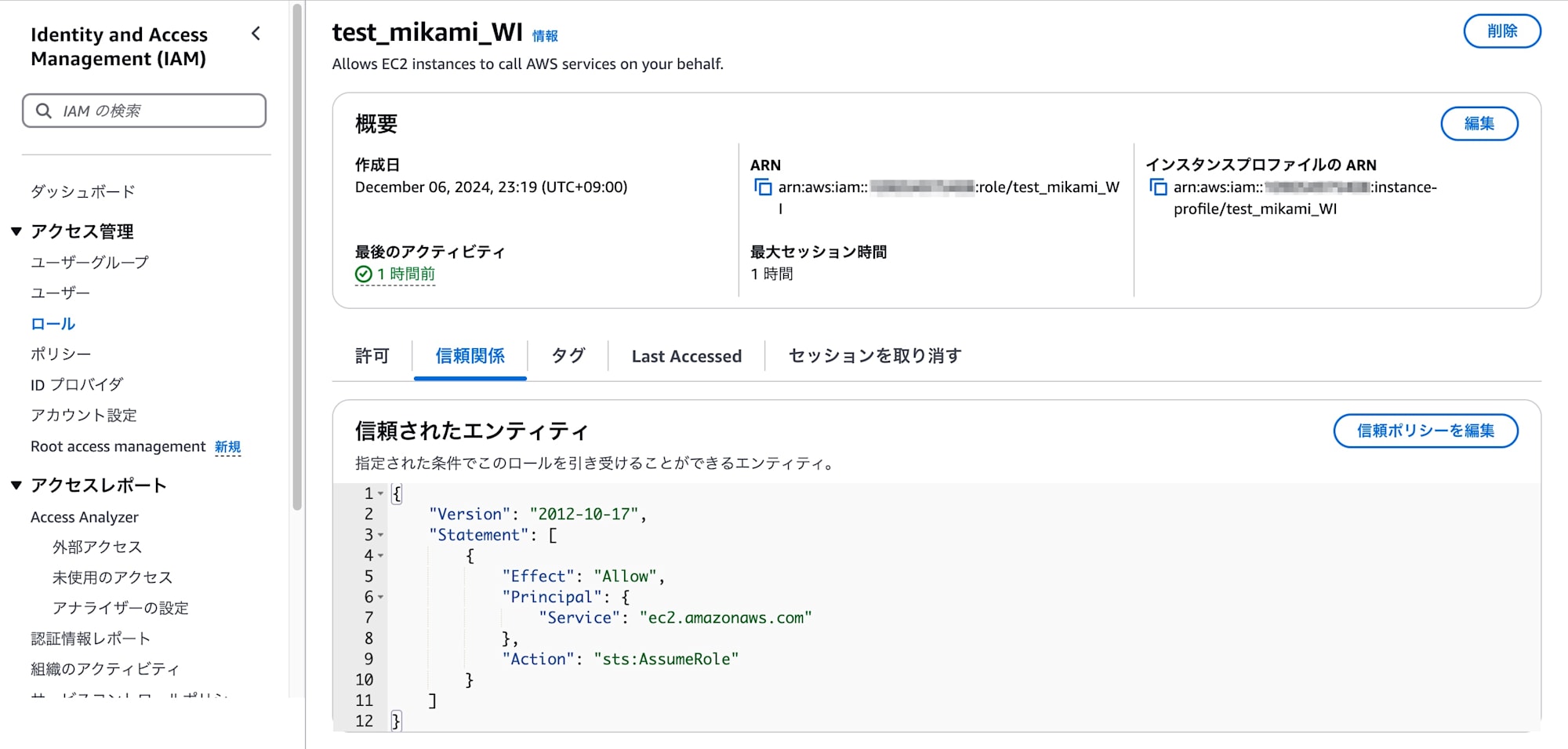This screenshot has height=749, width=1568.
Task: Open 認証情報レポート in the sidebar
Action: click(90, 638)
